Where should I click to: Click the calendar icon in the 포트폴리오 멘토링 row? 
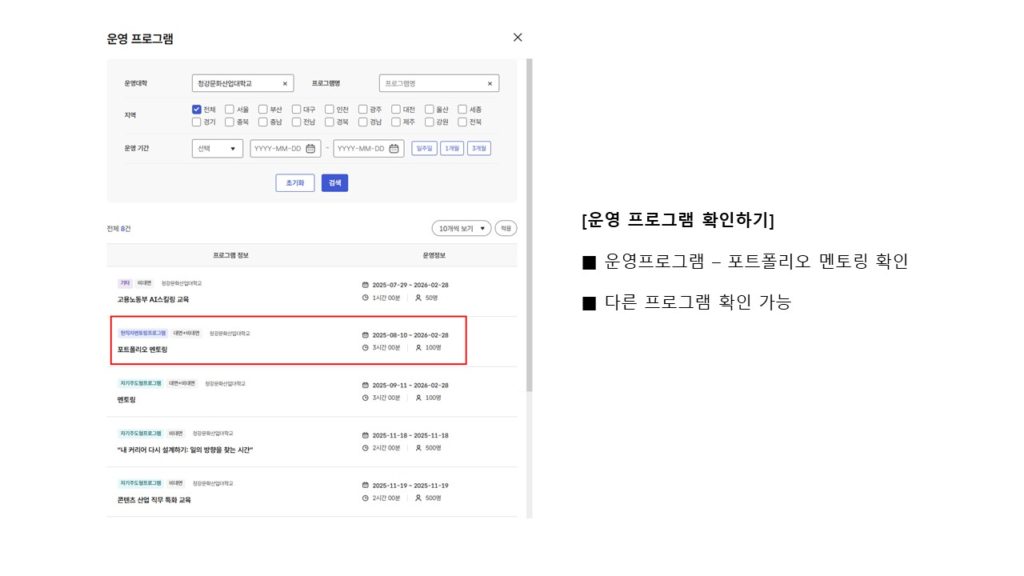365,335
